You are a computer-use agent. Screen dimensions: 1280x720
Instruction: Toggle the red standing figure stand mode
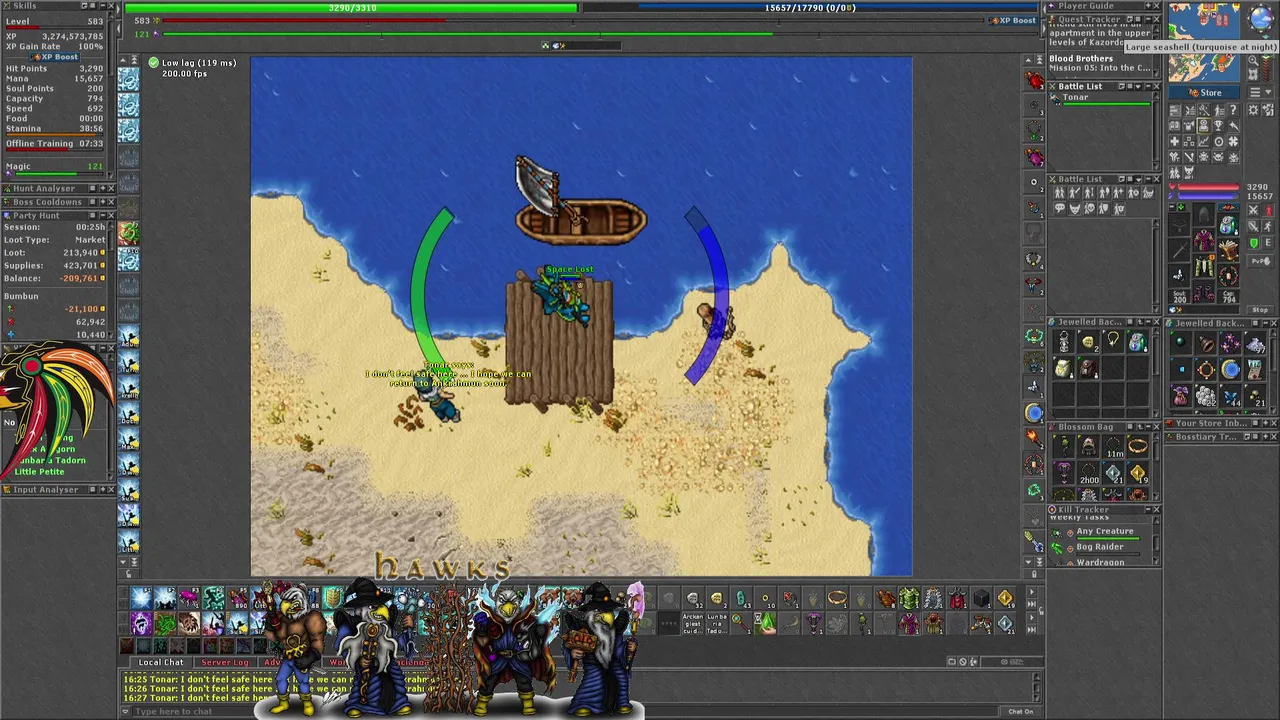(x=1268, y=210)
